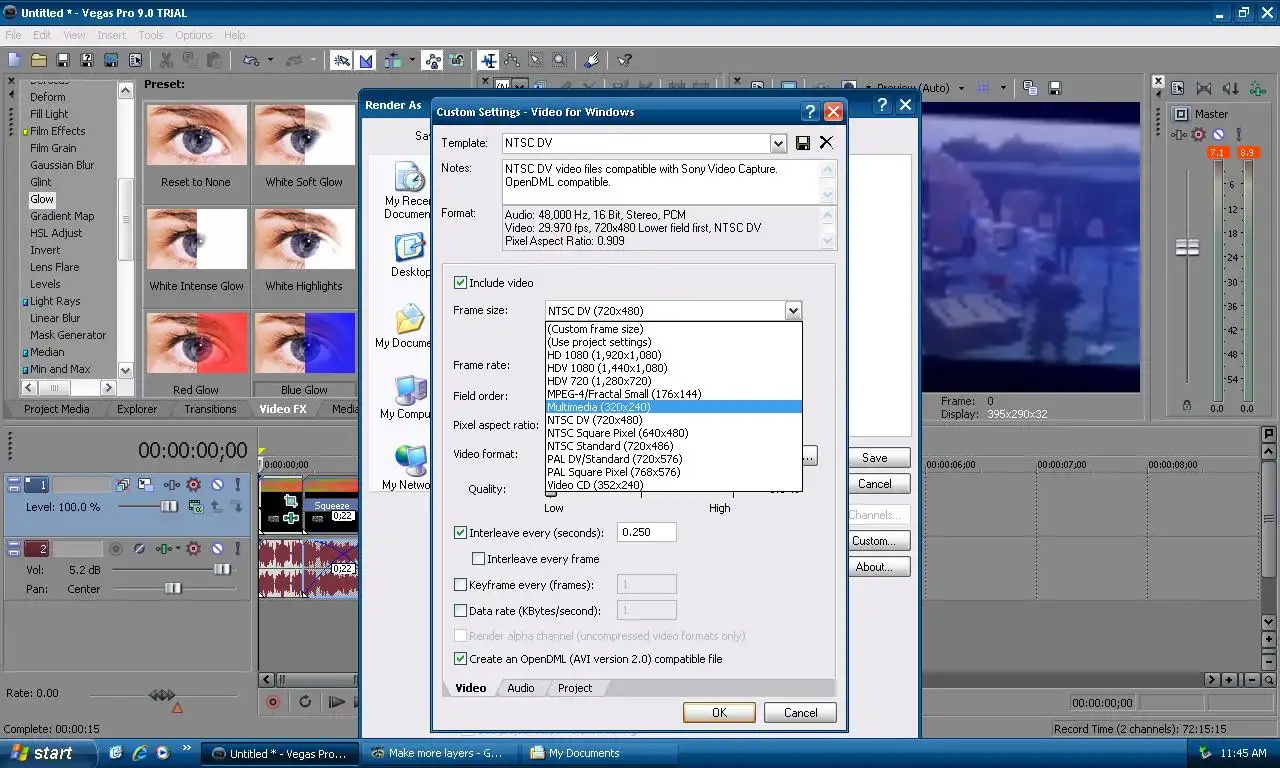Arm audio track 2 for record
Viewport: 1280px width, 768px height.
(116, 549)
